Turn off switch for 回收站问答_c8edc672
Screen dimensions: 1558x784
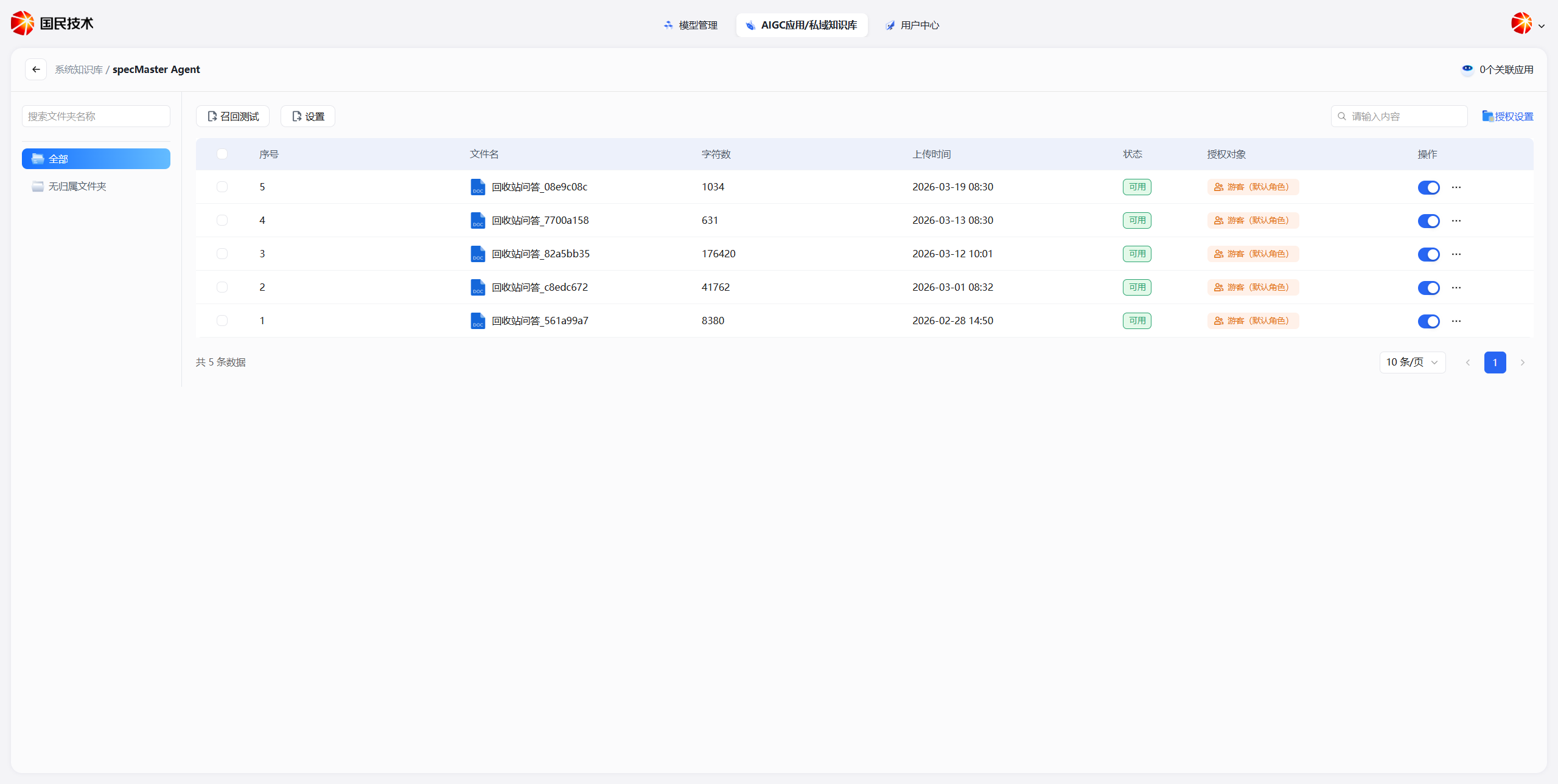click(x=1428, y=288)
